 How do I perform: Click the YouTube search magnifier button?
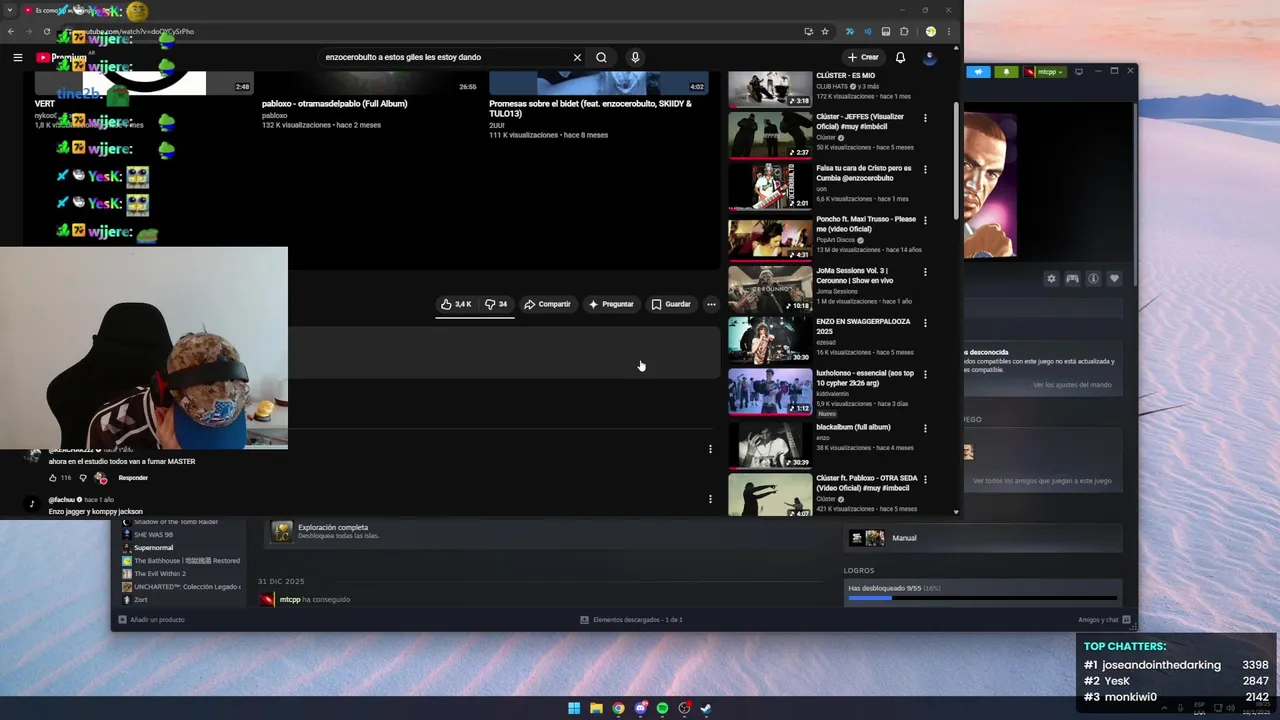click(601, 57)
